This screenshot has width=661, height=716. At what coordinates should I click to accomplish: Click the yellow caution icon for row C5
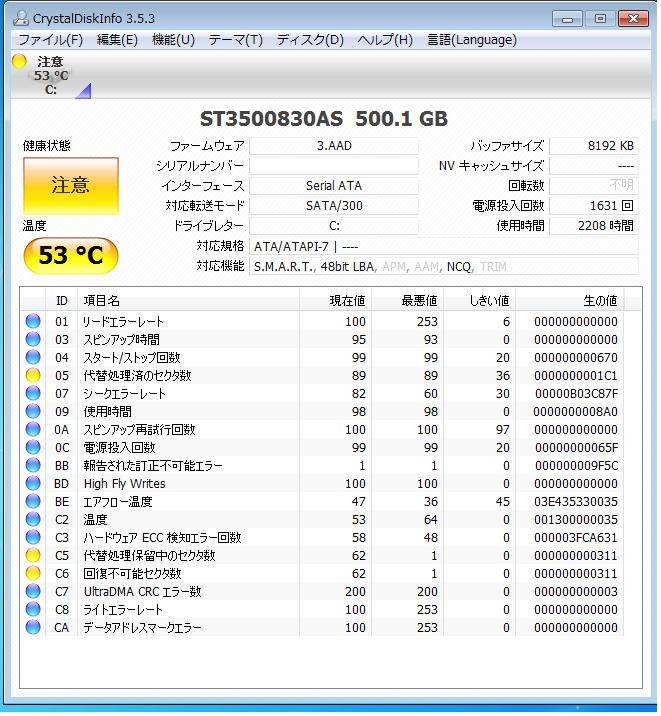33,555
